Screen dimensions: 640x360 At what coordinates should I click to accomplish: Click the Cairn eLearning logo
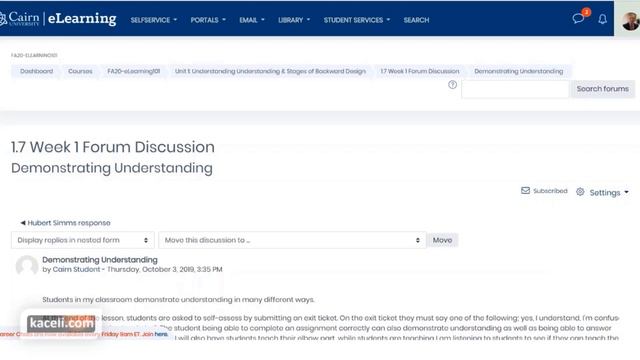point(58,18)
